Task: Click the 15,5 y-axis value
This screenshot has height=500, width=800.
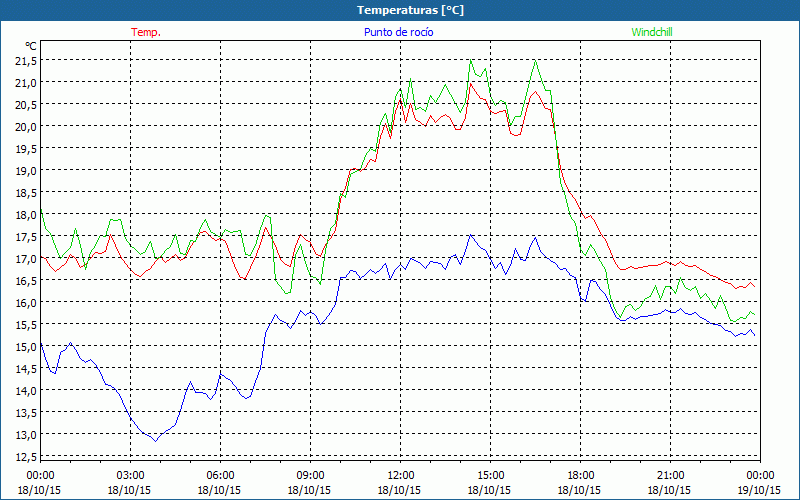Action: click(x=26, y=324)
